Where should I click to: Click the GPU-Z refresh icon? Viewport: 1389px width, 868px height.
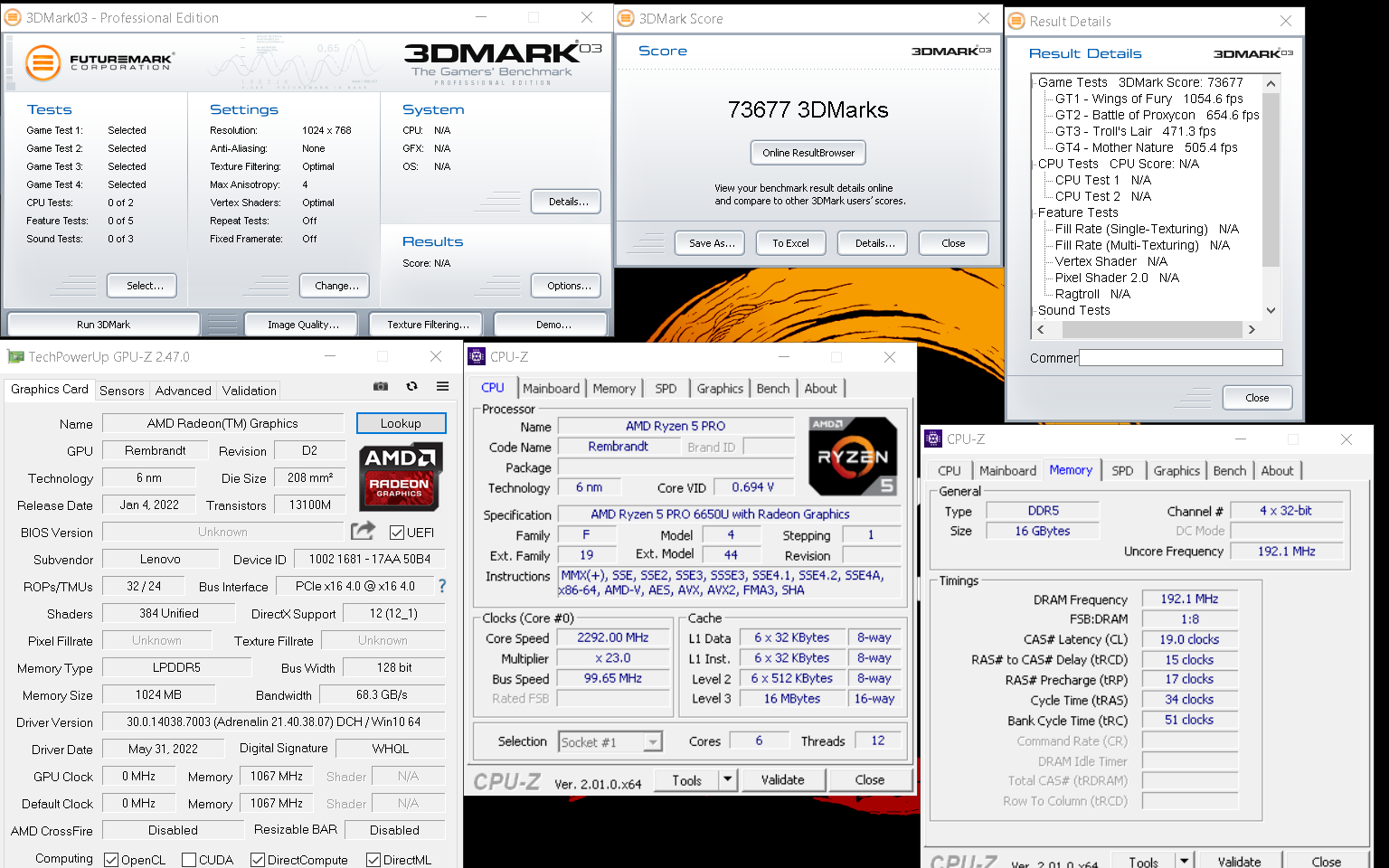(411, 386)
